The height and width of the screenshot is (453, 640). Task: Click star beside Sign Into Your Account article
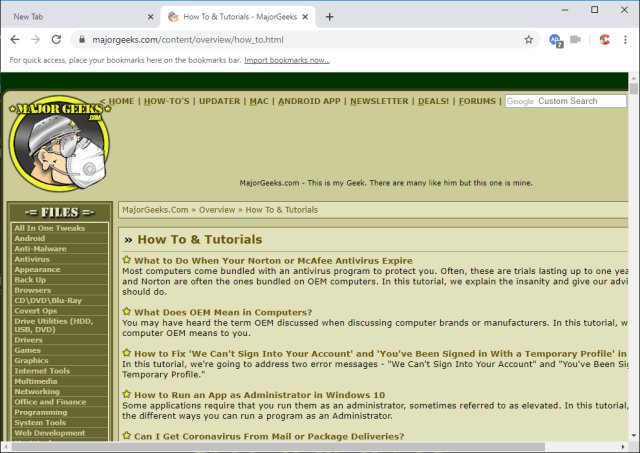(127, 353)
